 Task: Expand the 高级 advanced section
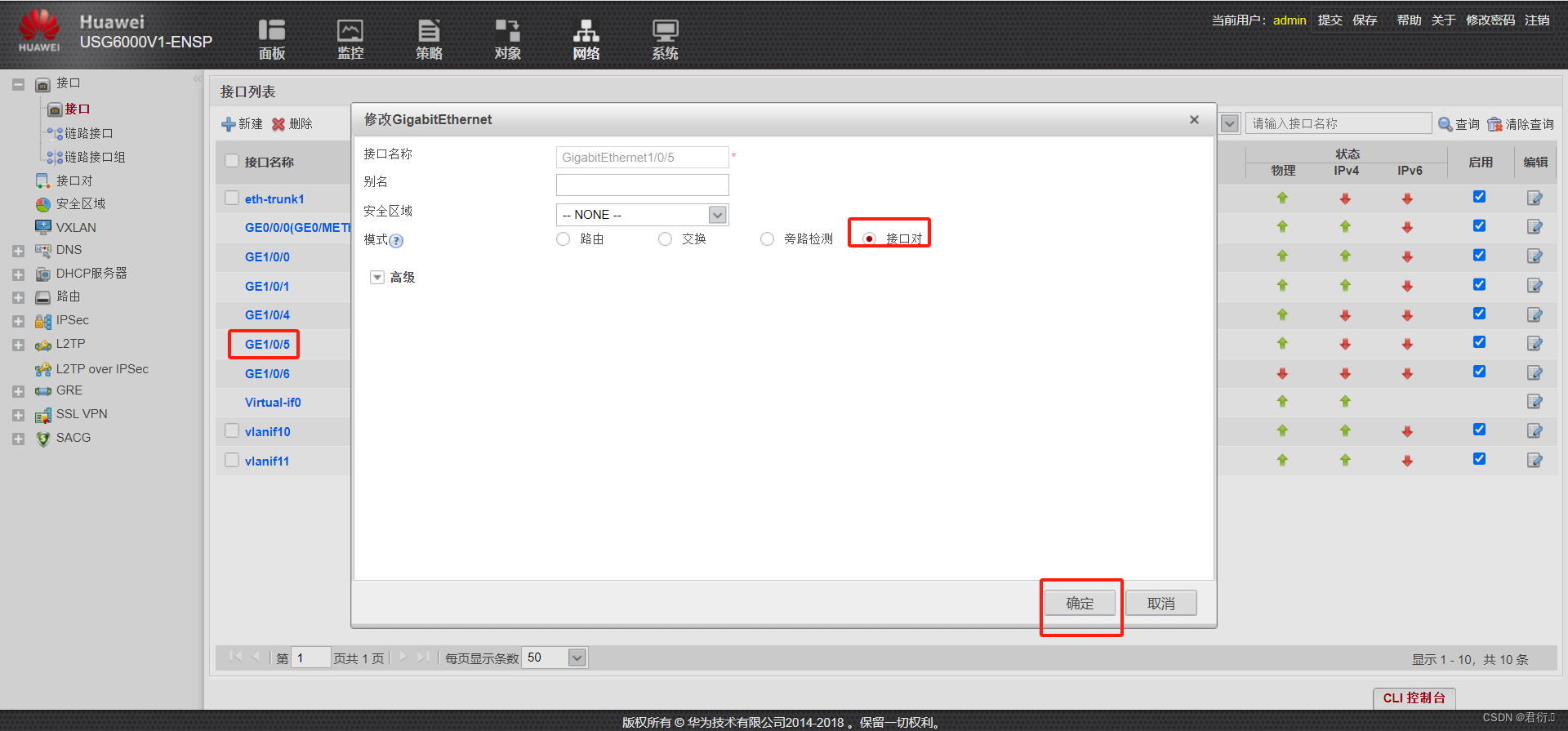(376, 278)
